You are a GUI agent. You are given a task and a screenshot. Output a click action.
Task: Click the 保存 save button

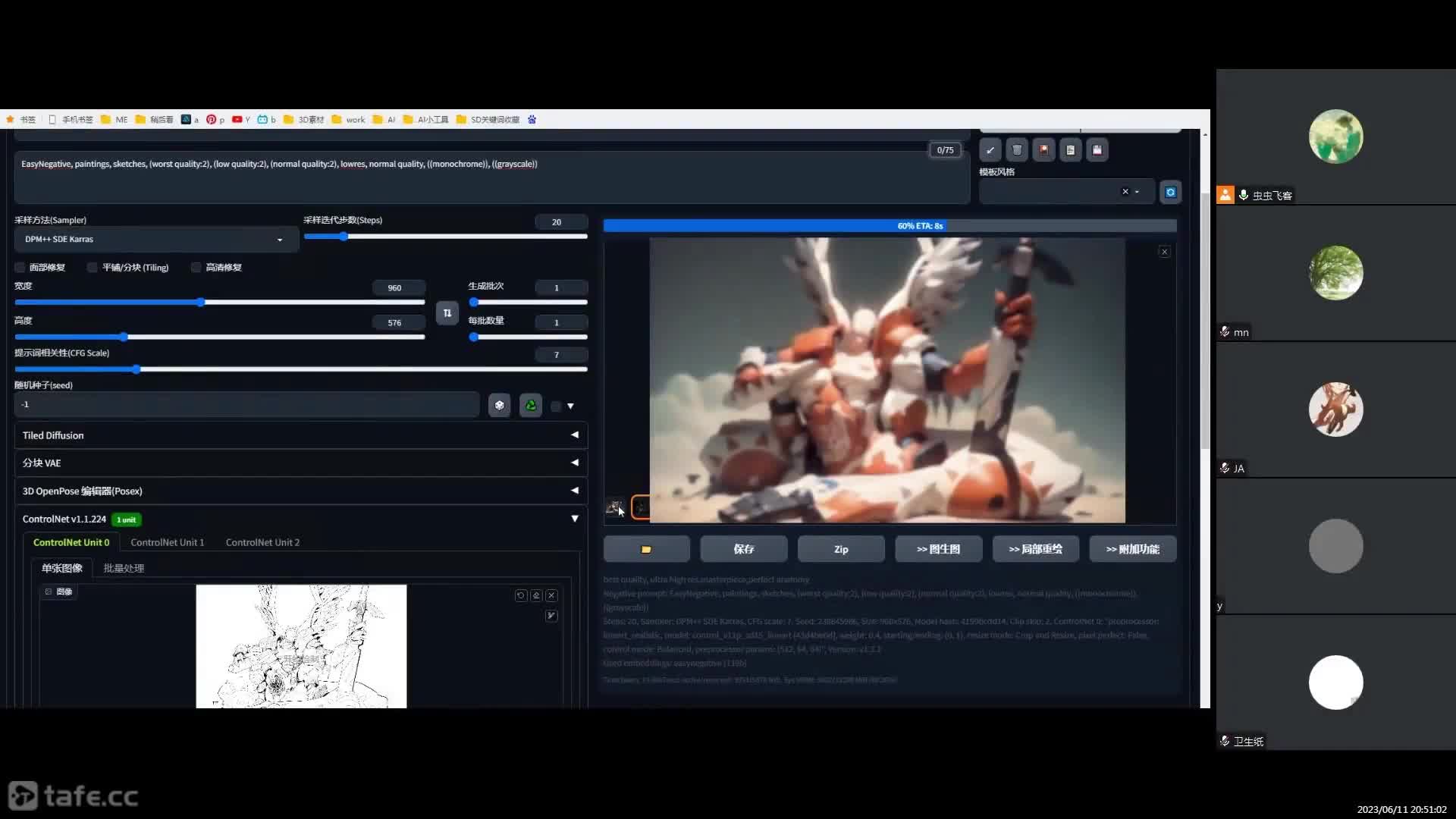click(x=744, y=549)
